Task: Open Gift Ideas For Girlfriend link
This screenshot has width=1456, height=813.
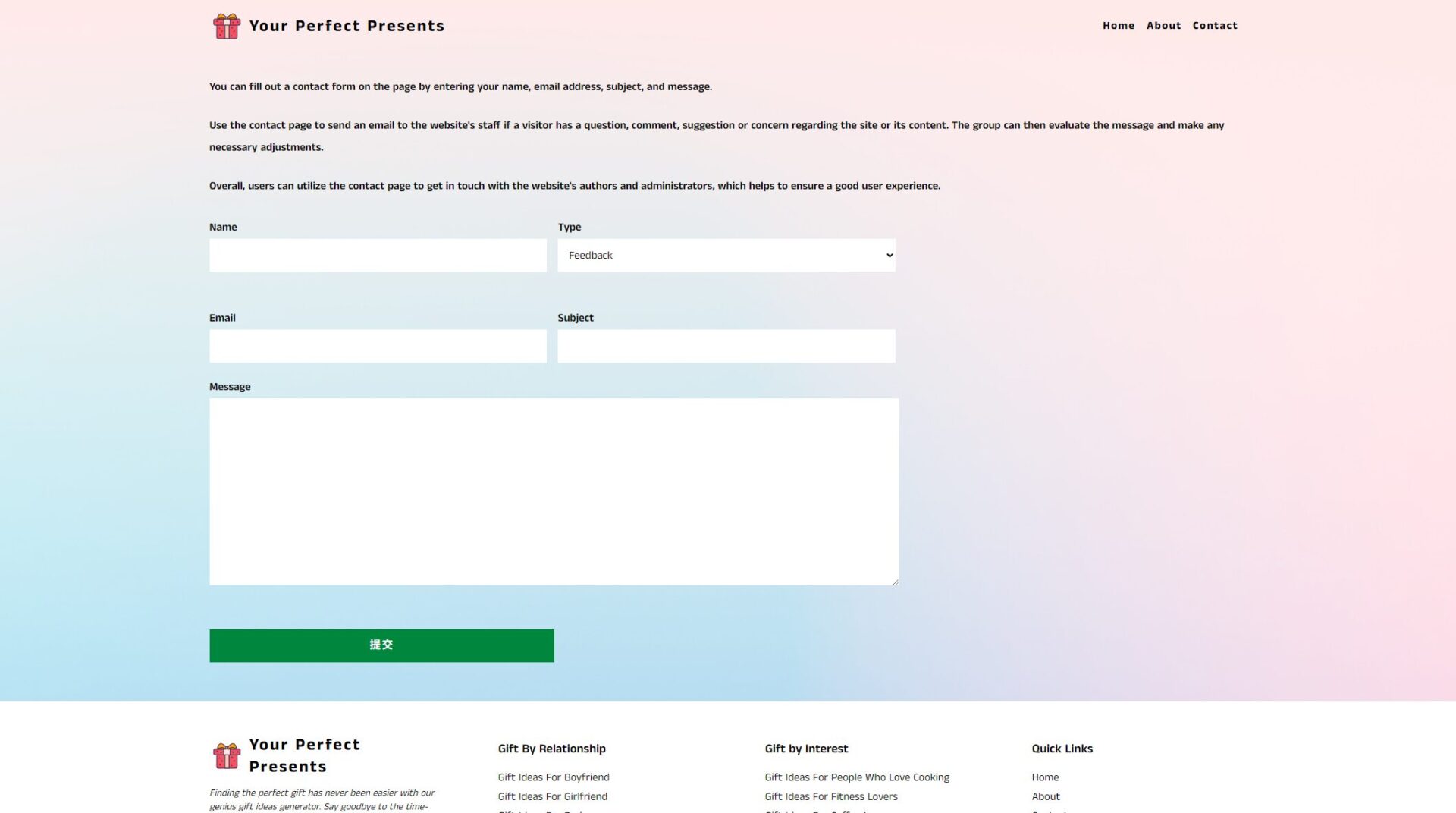Action: pyautogui.click(x=552, y=796)
